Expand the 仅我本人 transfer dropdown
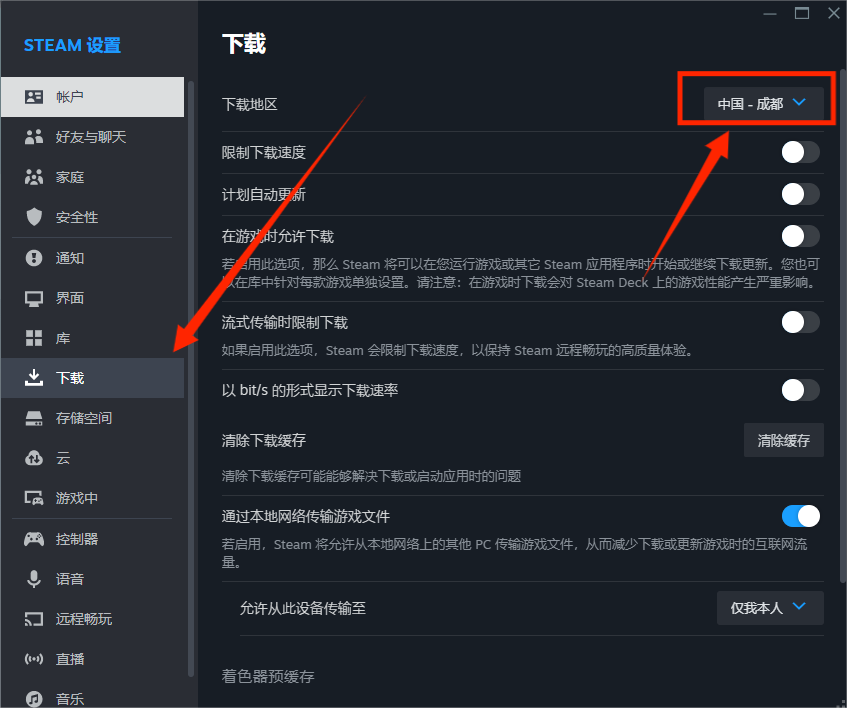Screen dimensions: 847x708 769,607
